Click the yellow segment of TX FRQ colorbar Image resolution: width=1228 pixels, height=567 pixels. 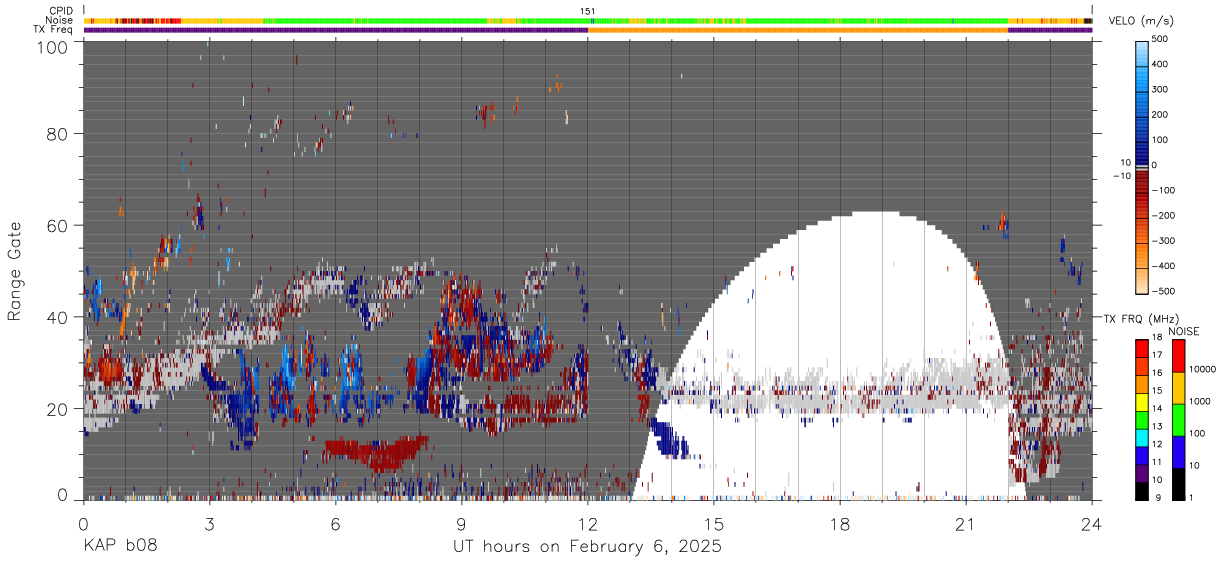1142,401
